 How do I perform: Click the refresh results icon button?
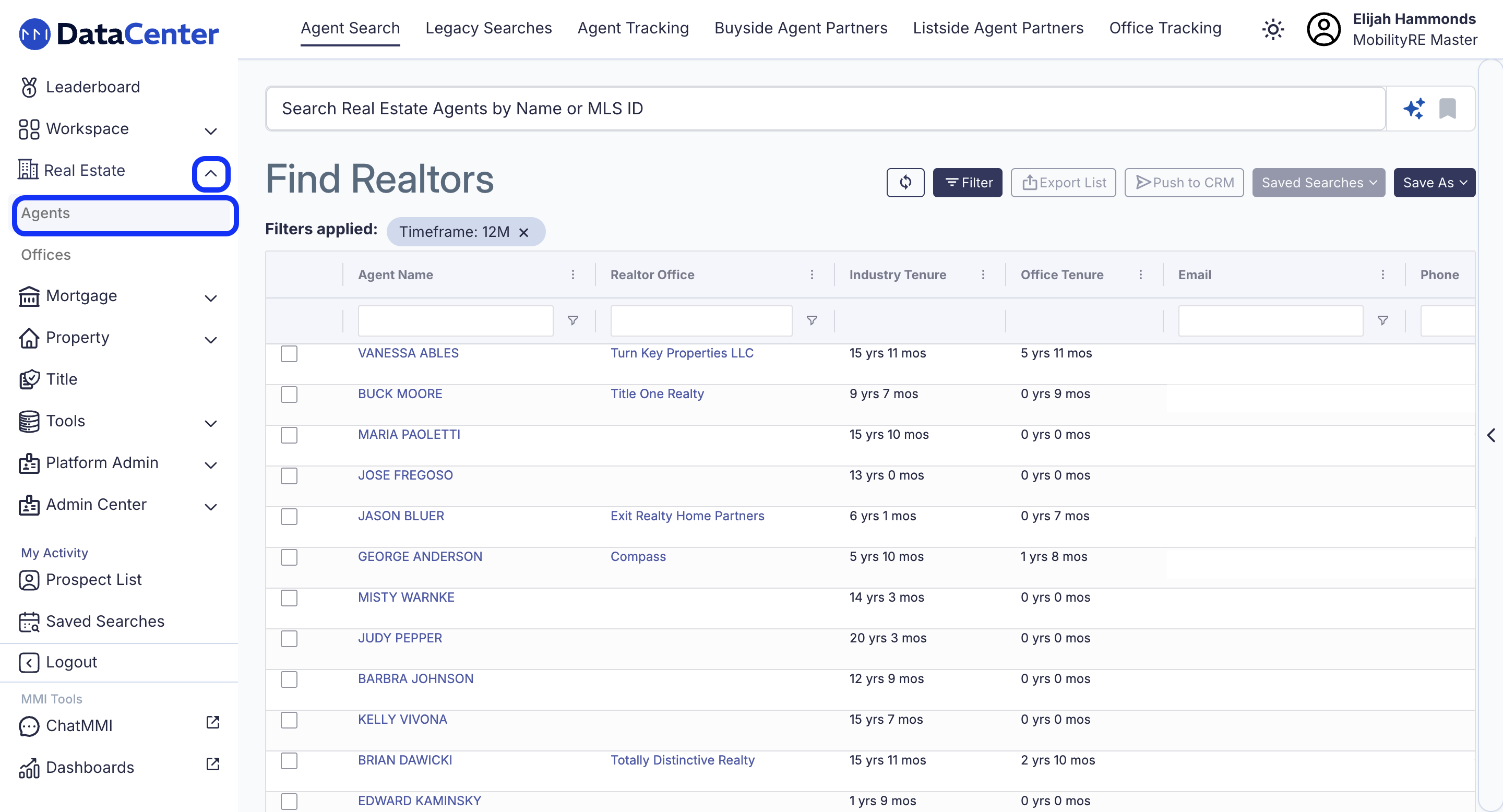[905, 183]
